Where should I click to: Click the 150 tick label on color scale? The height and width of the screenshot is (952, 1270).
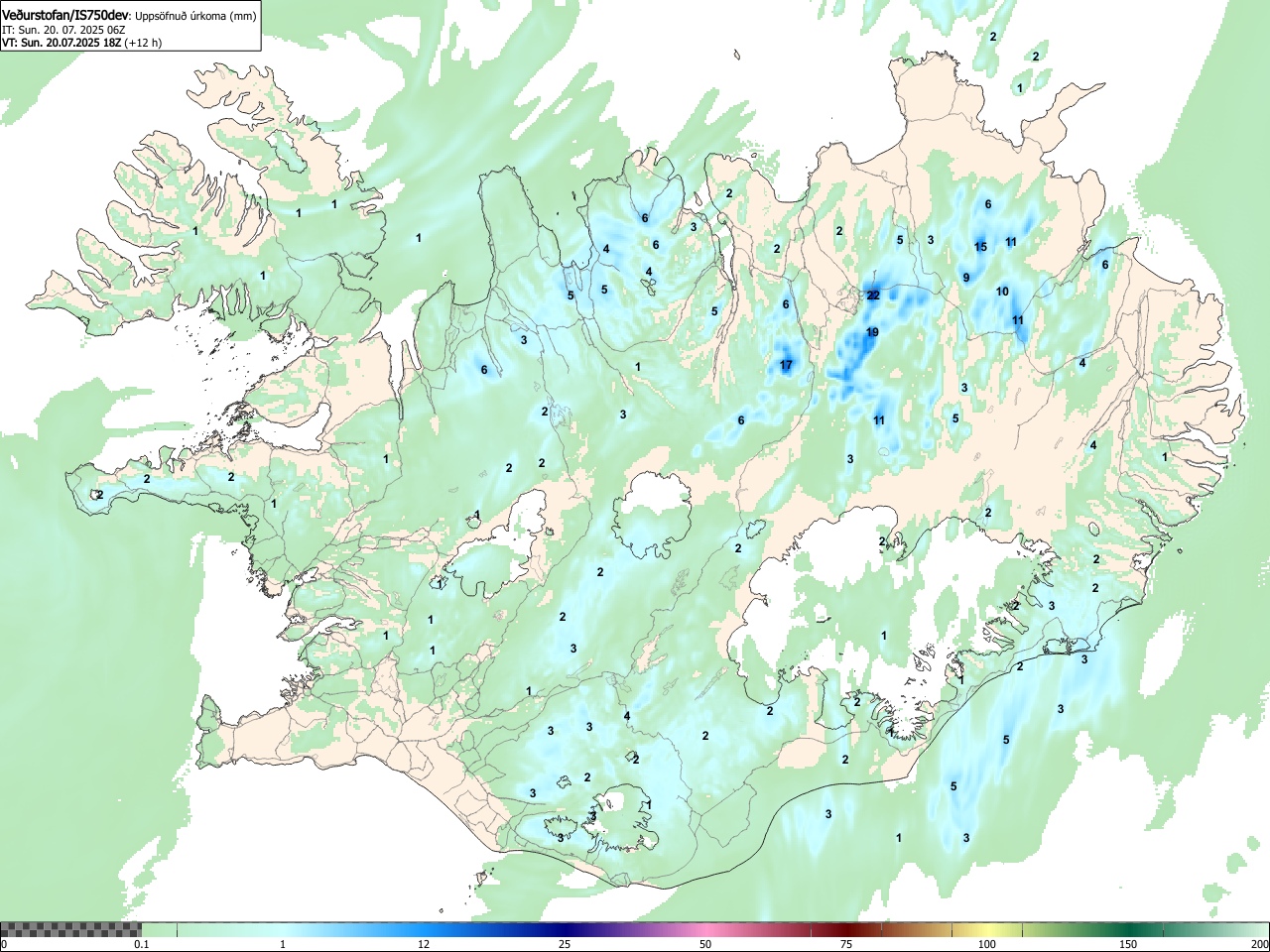point(1128,944)
